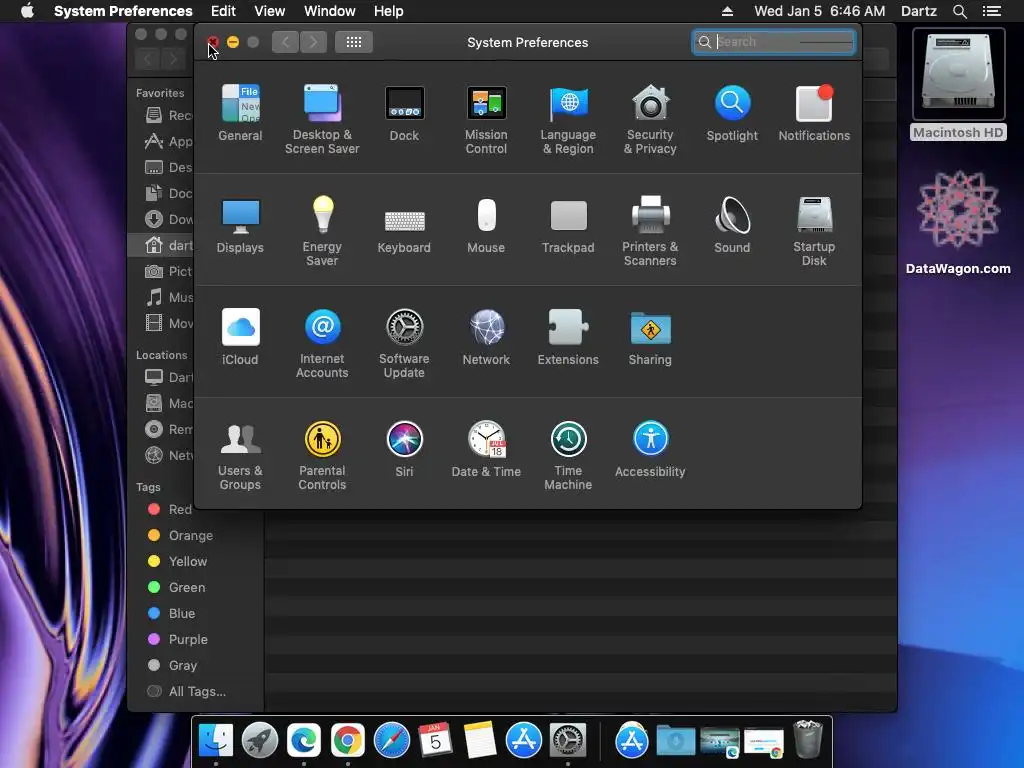This screenshot has height=768, width=1024.
Task: Click the forward navigation arrow in System Preferences
Action: pyautogui.click(x=313, y=42)
